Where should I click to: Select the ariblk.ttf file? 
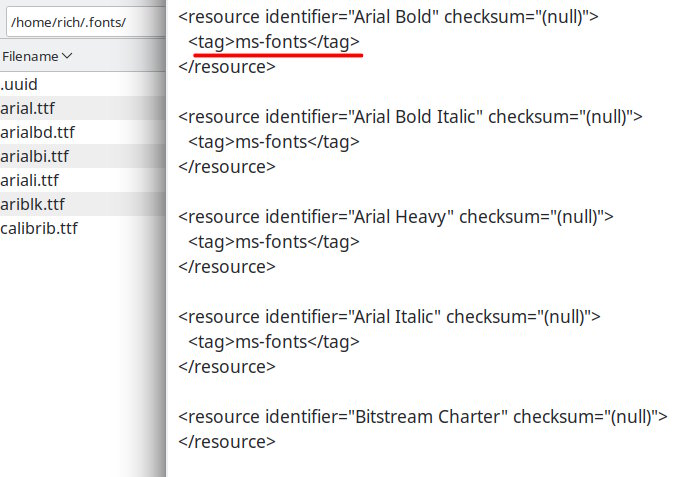32,205
